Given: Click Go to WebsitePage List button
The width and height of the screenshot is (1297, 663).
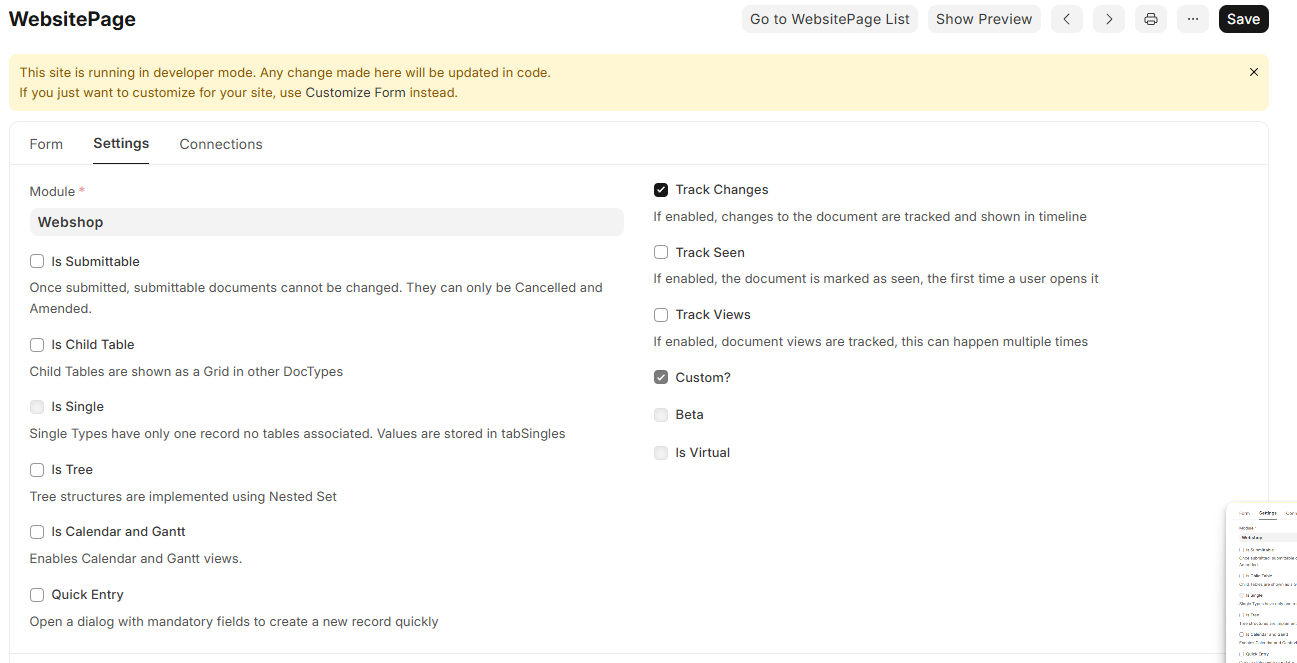Looking at the screenshot, I should pos(830,19).
